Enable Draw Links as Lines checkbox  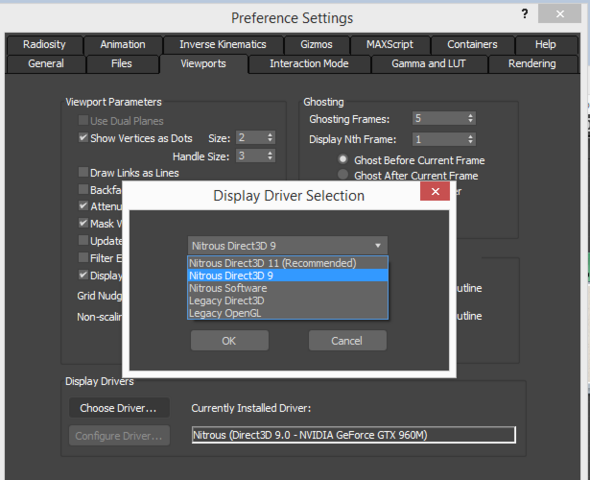(x=83, y=172)
